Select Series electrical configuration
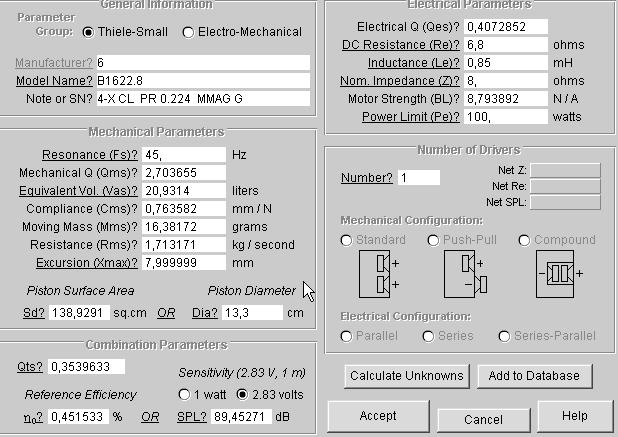The width and height of the screenshot is (618, 437). [428, 336]
